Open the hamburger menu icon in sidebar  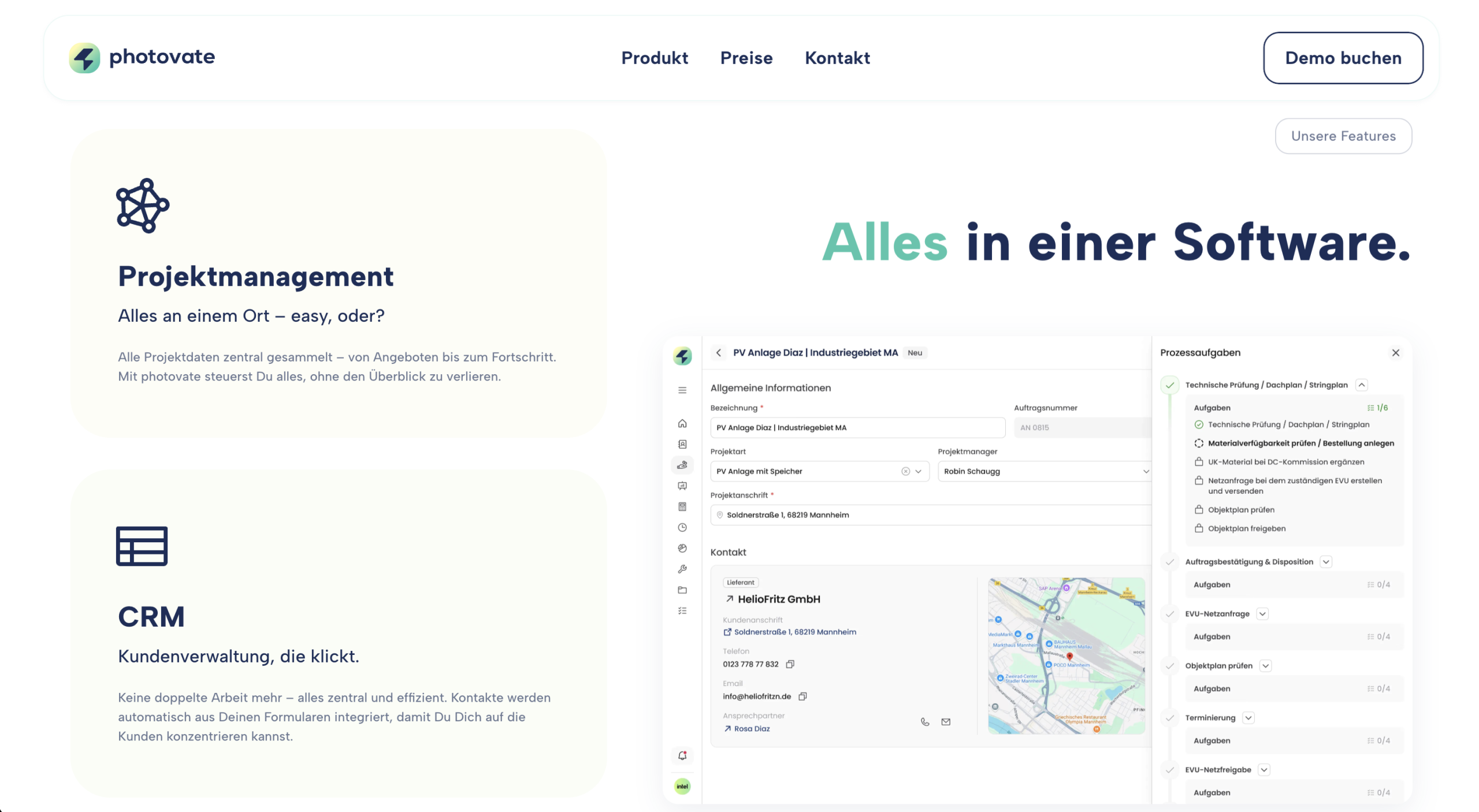(682, 390)
